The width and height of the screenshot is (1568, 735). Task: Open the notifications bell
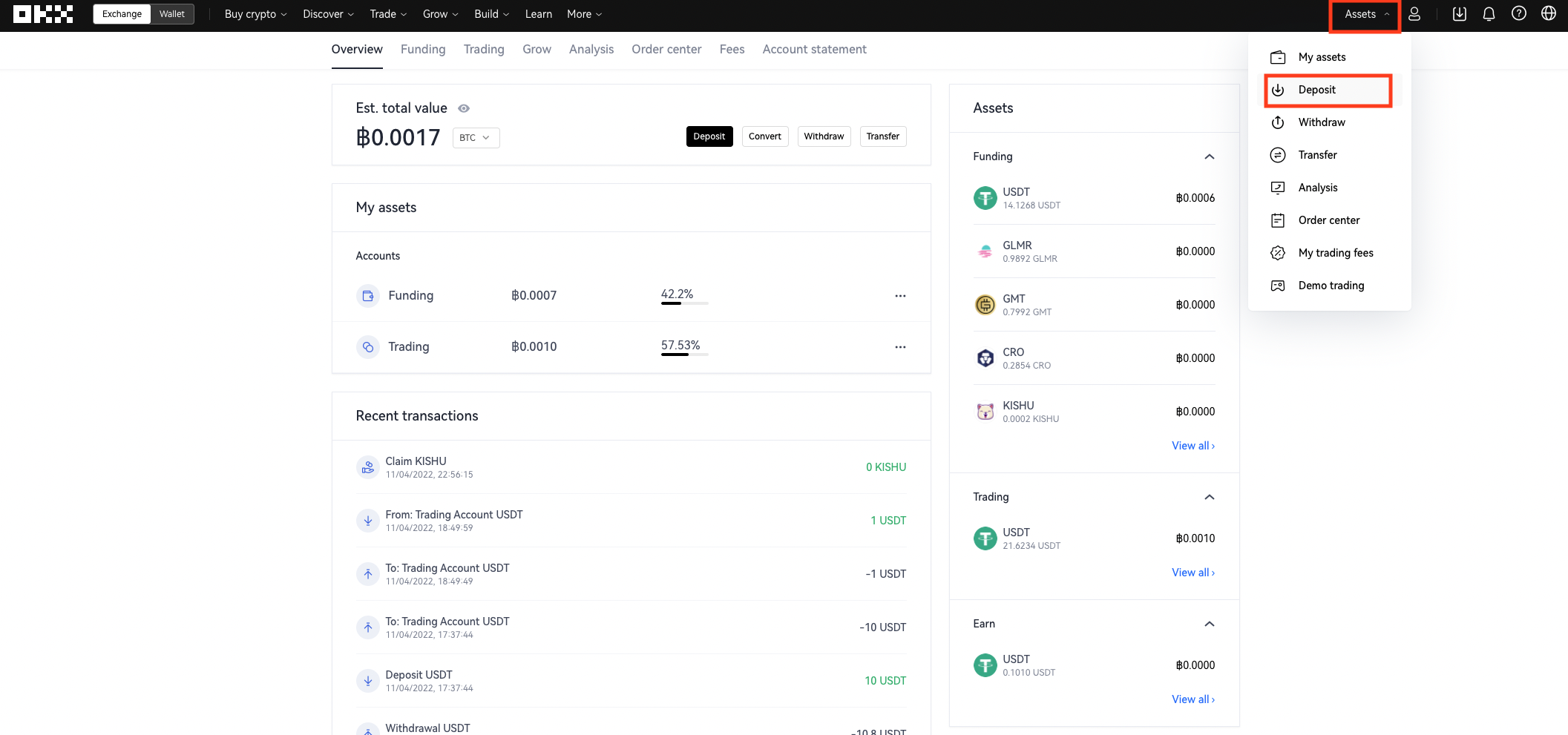1489,14
